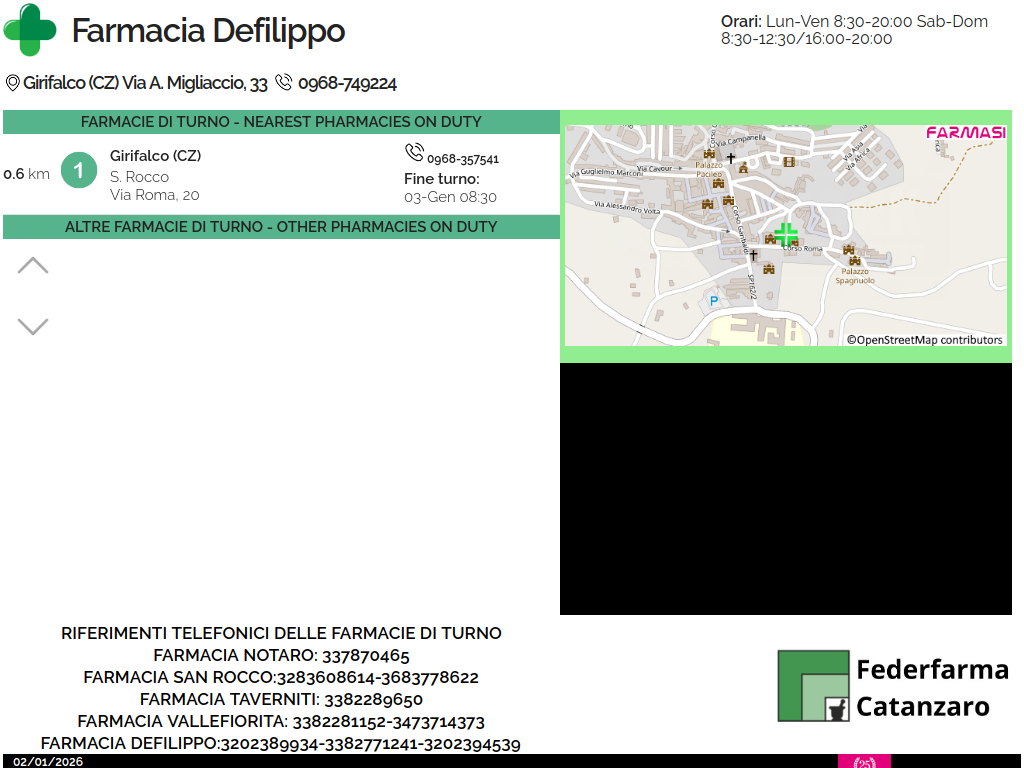
Task: Click the Farmacia Defilippo title
Action: (208, 31)
